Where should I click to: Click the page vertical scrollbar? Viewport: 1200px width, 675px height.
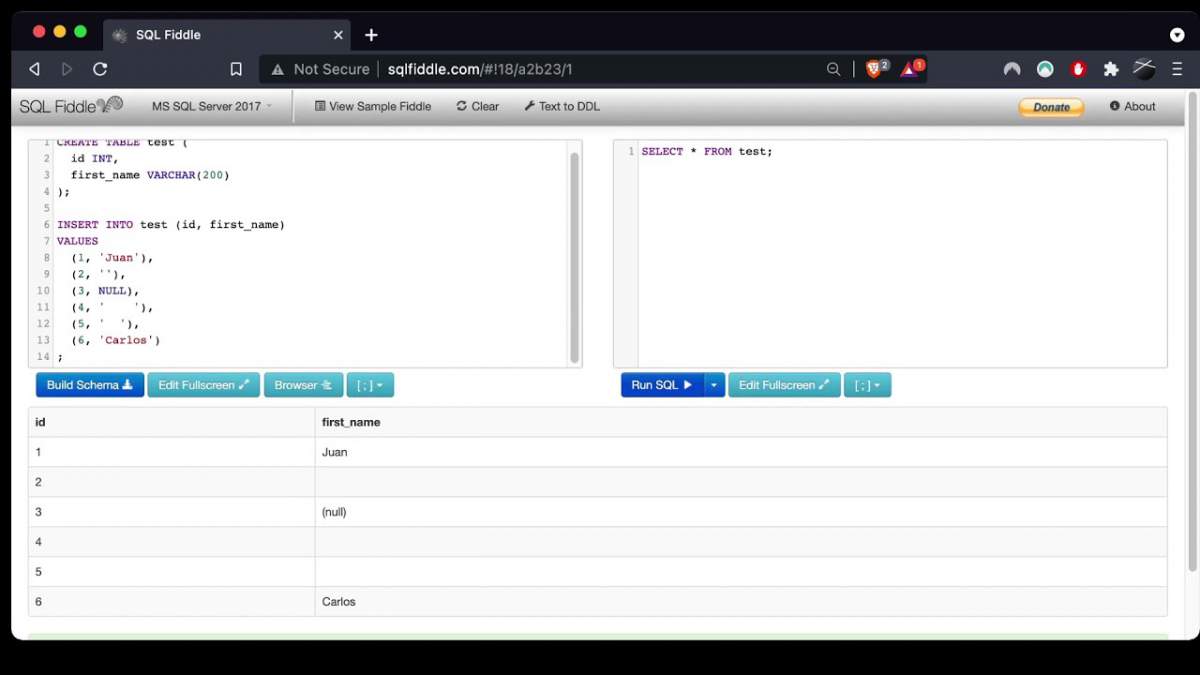pyautogui.click(x=1192, y=330)
